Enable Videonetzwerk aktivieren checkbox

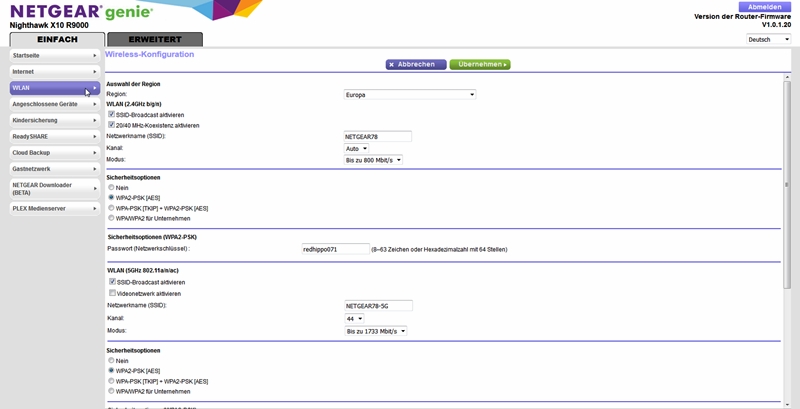coord(112,293)
